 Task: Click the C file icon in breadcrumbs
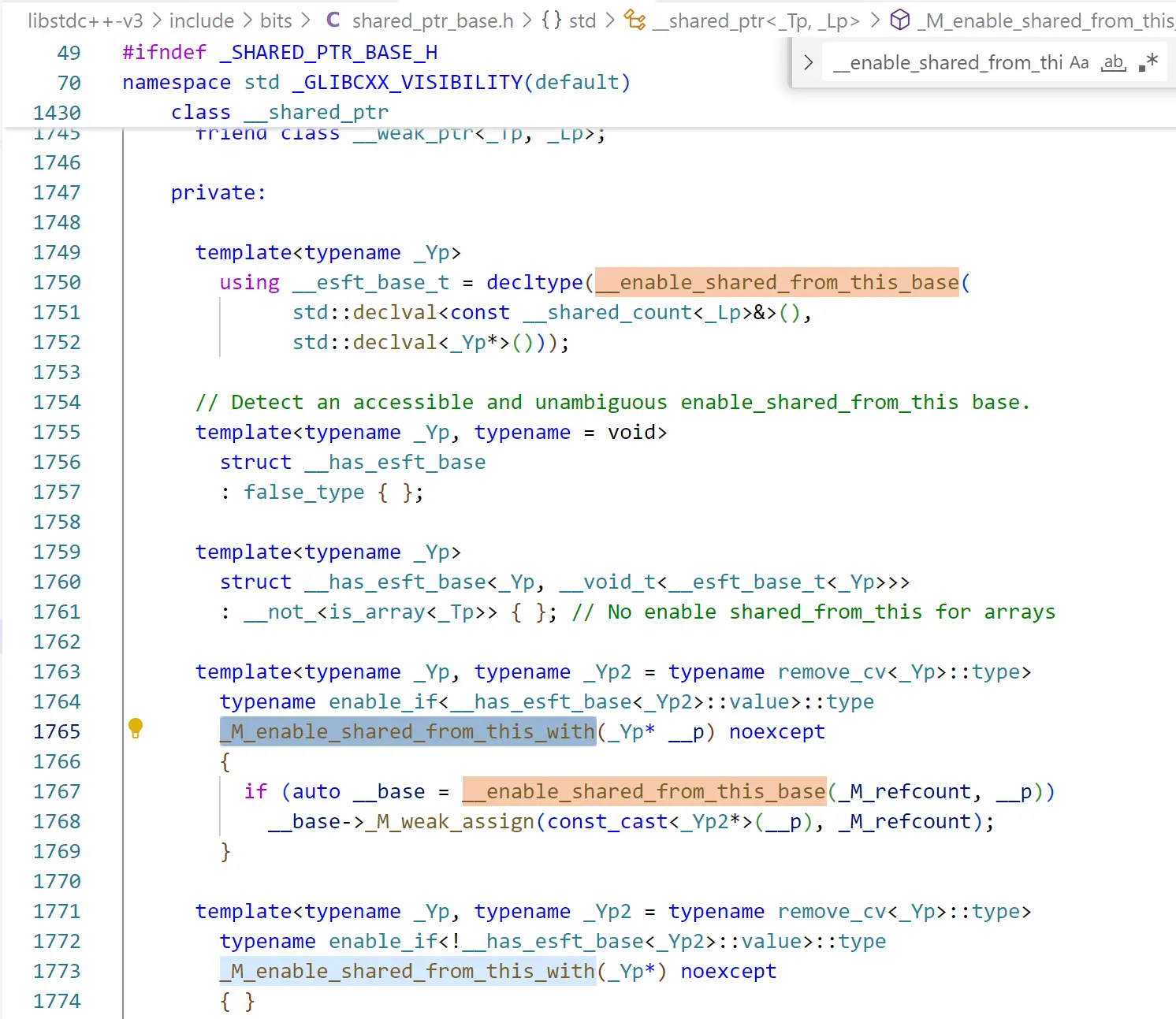pyautogui.click(x=333, y=20)
